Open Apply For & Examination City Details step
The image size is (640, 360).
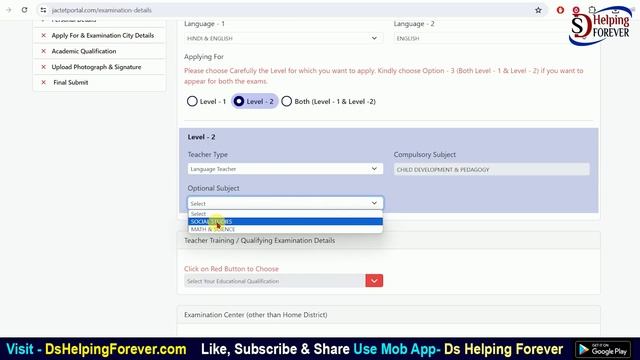[103, 36]
